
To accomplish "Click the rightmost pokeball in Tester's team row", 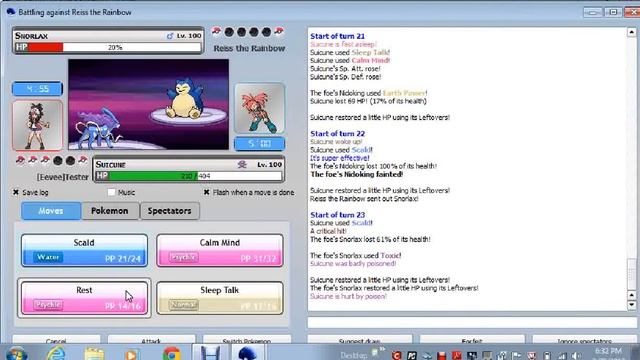I will pyautogui.click(x=83, y=160).
